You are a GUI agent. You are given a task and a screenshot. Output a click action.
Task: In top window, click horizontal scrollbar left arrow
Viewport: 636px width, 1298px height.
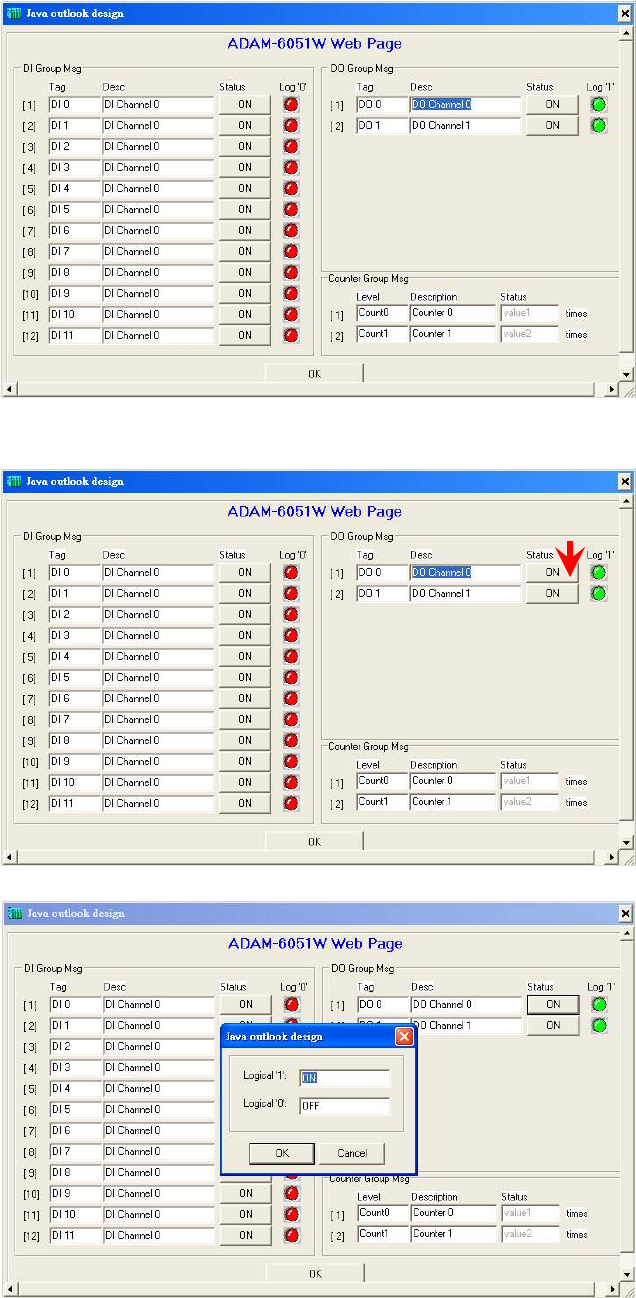(x=9, y=389)
